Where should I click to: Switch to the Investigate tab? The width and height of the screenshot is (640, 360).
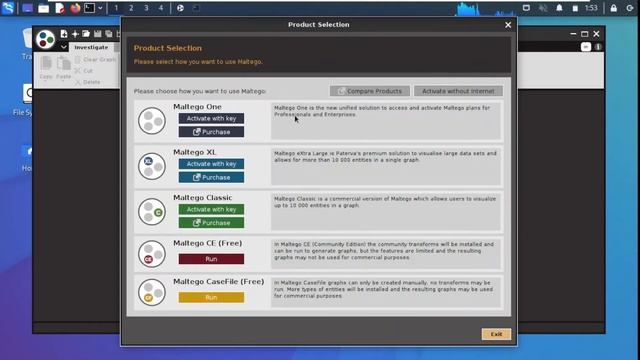pos(91,47)
